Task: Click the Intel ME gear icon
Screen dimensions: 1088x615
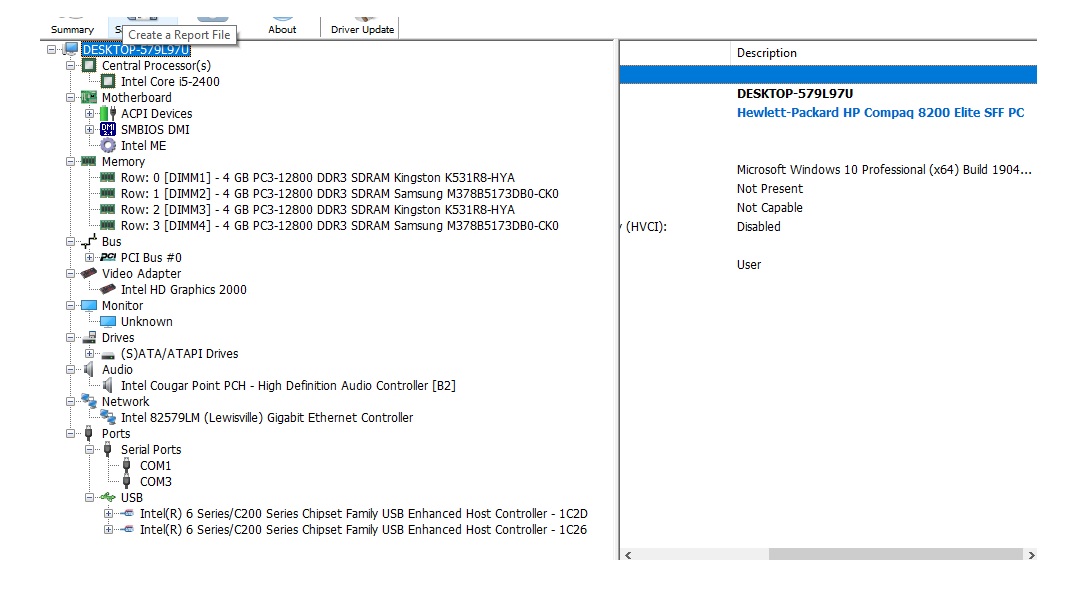Action: [108, 146]
